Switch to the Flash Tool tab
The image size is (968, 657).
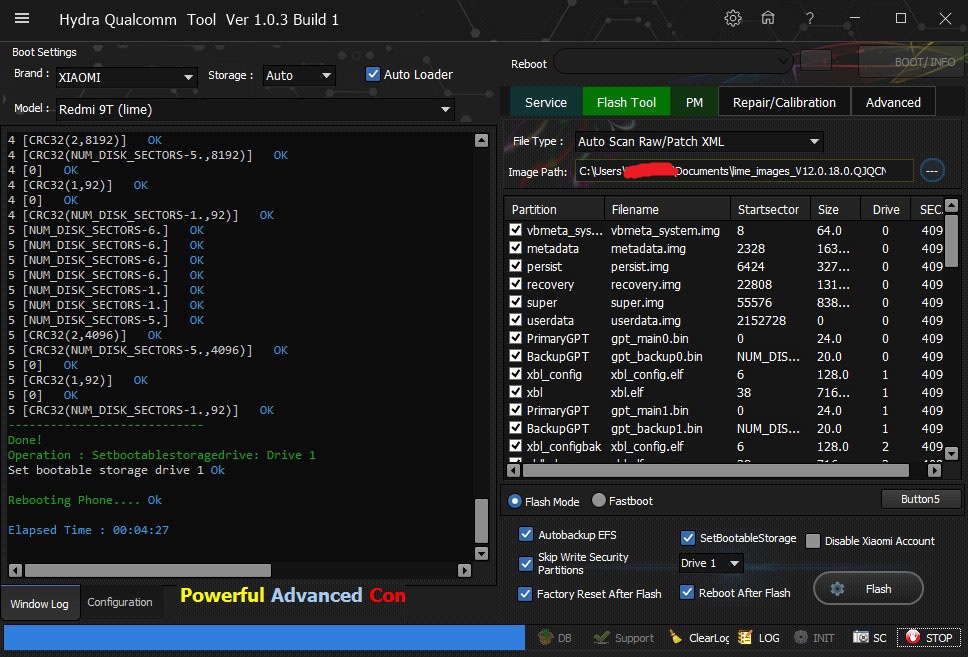pos(626,102)
